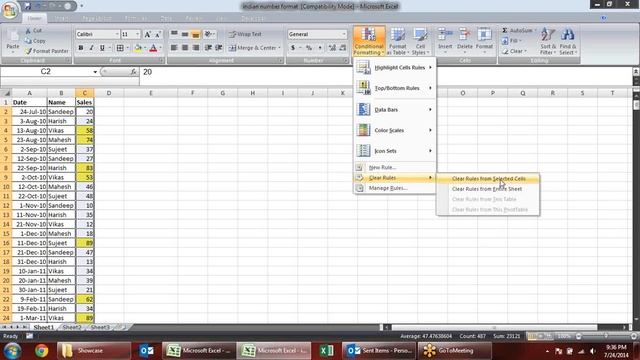
Task: Open Highlight Cells Rules submenu
Action: pyautogui.click(x=395, y=67)
